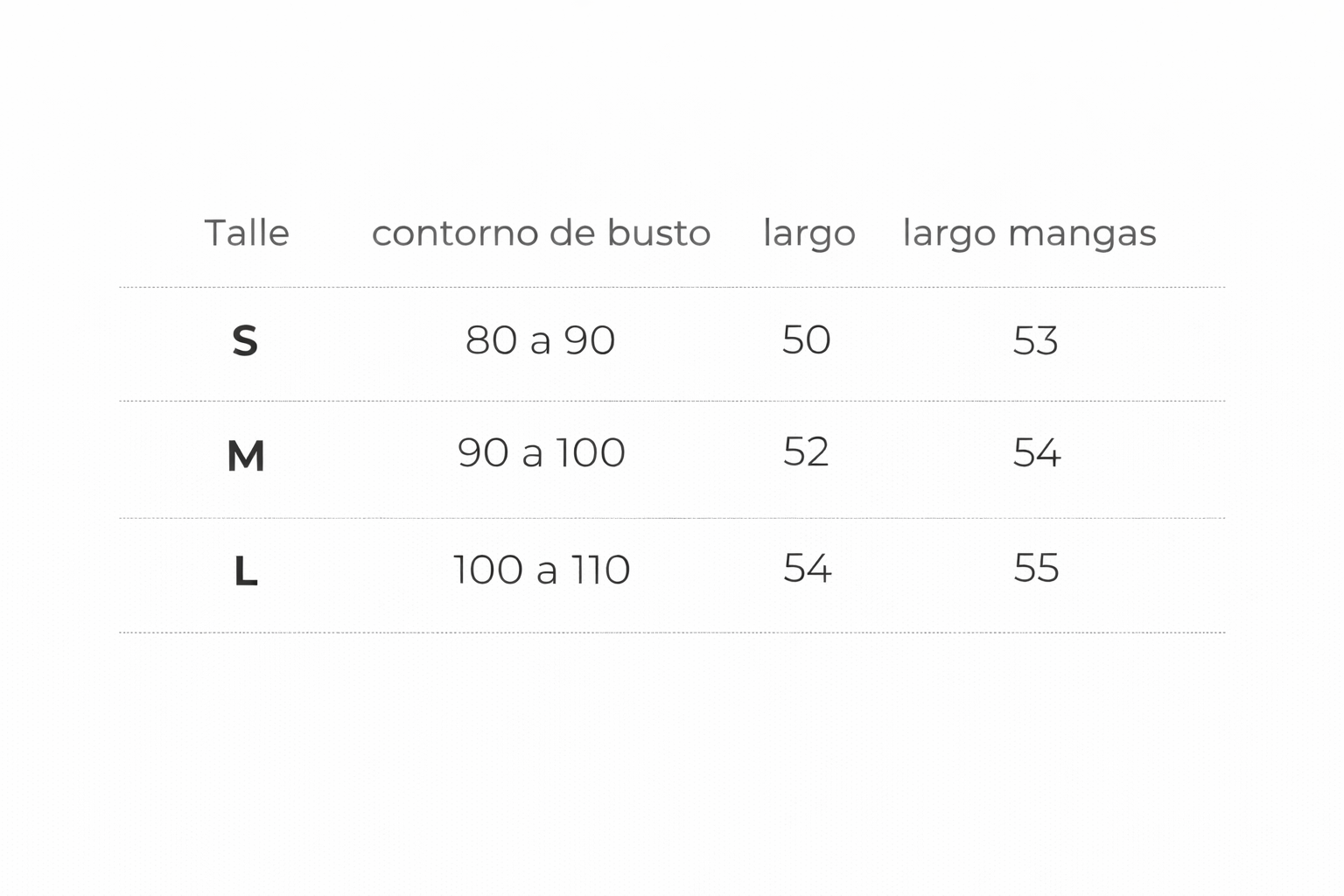Select the size L row label
Screen dimensions: 1344x896
click(246, 572)
